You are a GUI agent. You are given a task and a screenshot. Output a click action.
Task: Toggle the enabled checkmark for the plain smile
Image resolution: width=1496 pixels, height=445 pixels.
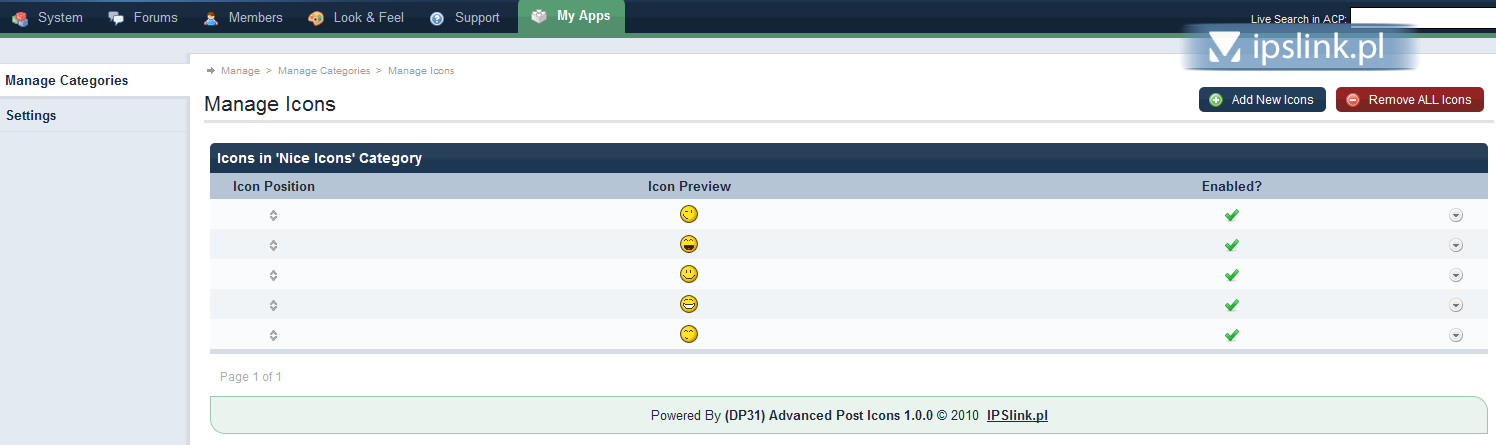coord(1232,275)
